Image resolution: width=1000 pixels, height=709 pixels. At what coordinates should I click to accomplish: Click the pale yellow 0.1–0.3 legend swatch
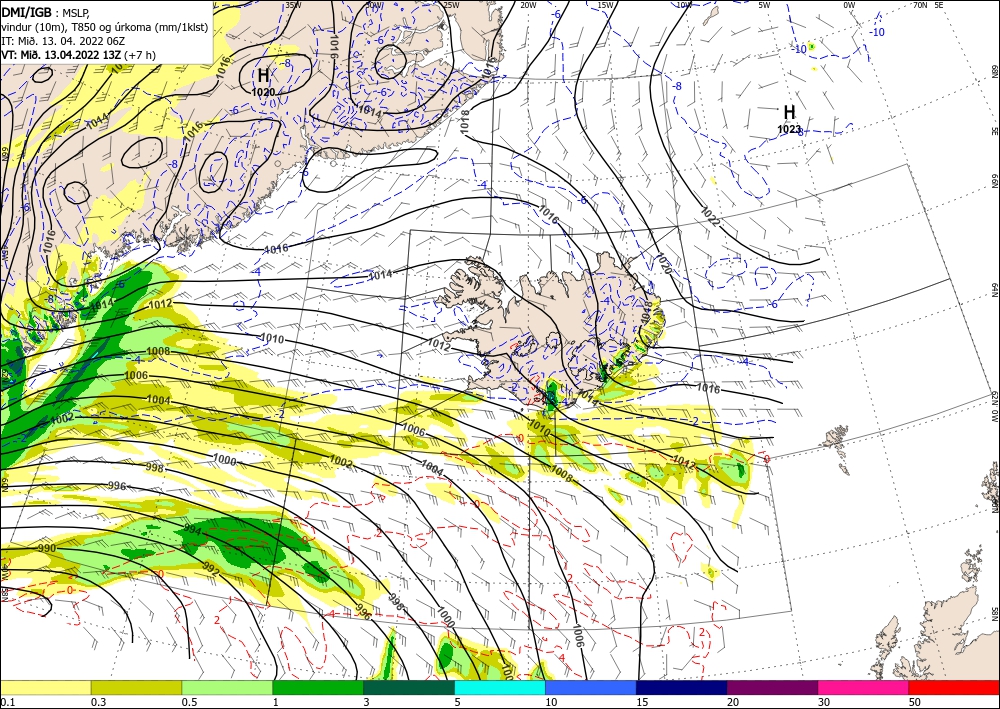pyautogui.click(x=45, y=687)
